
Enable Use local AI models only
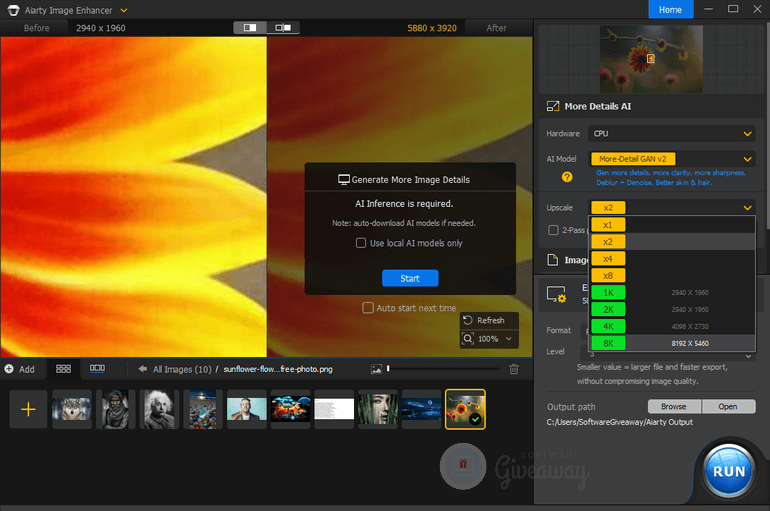361,243
